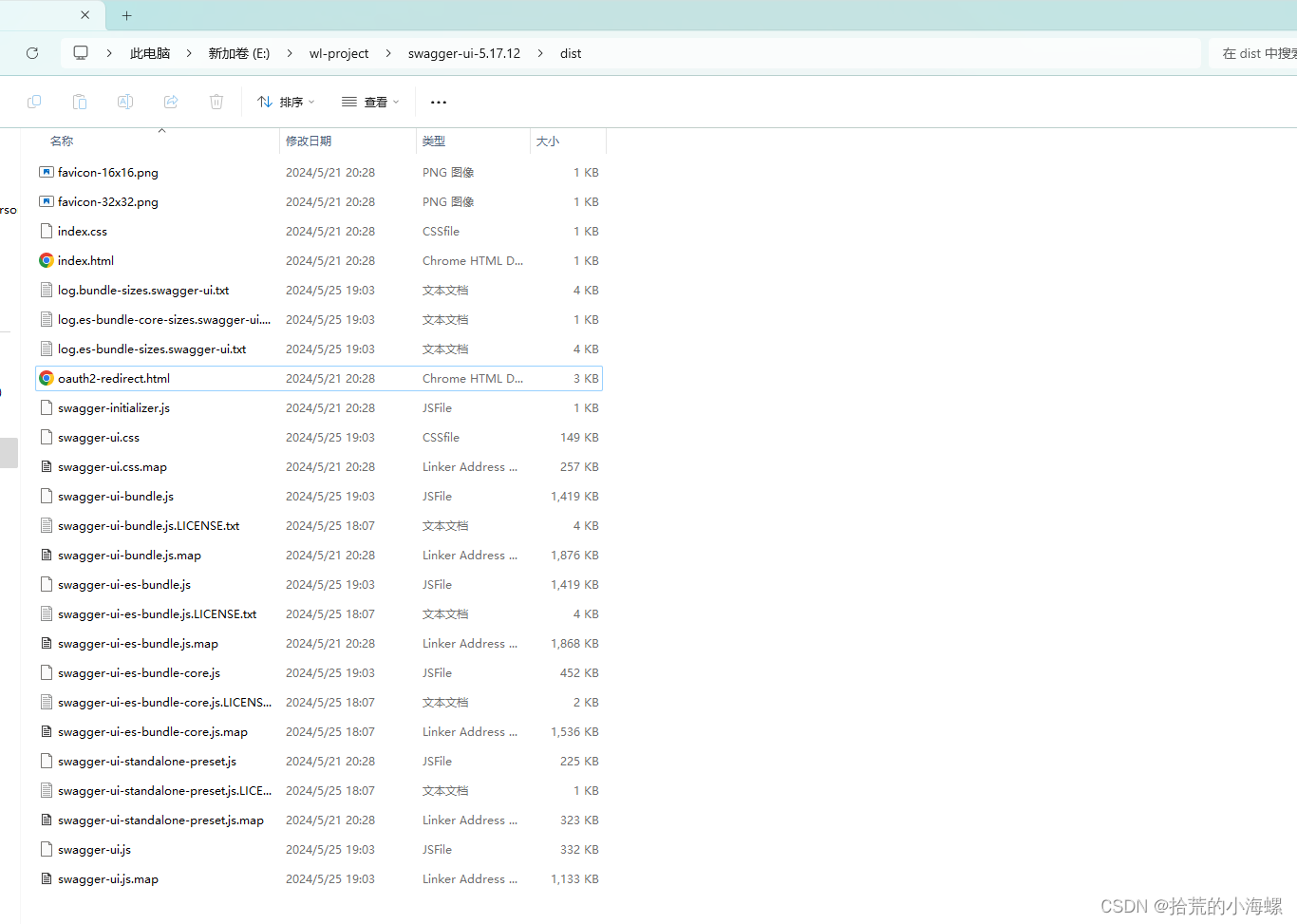
Task: Click icon of swagger-ui.js.map
Action: [46, 878]
